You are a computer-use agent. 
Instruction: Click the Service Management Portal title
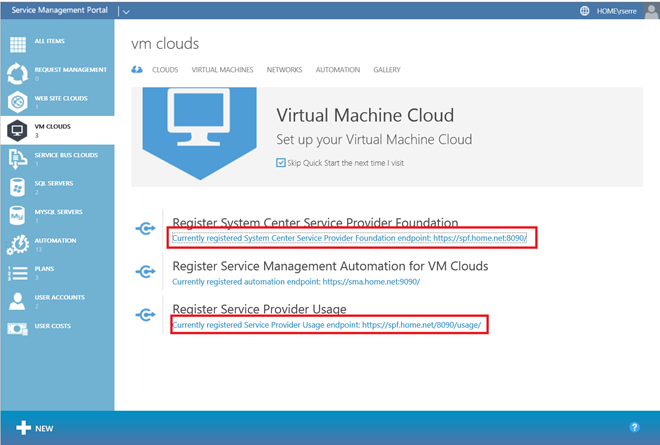60,10
